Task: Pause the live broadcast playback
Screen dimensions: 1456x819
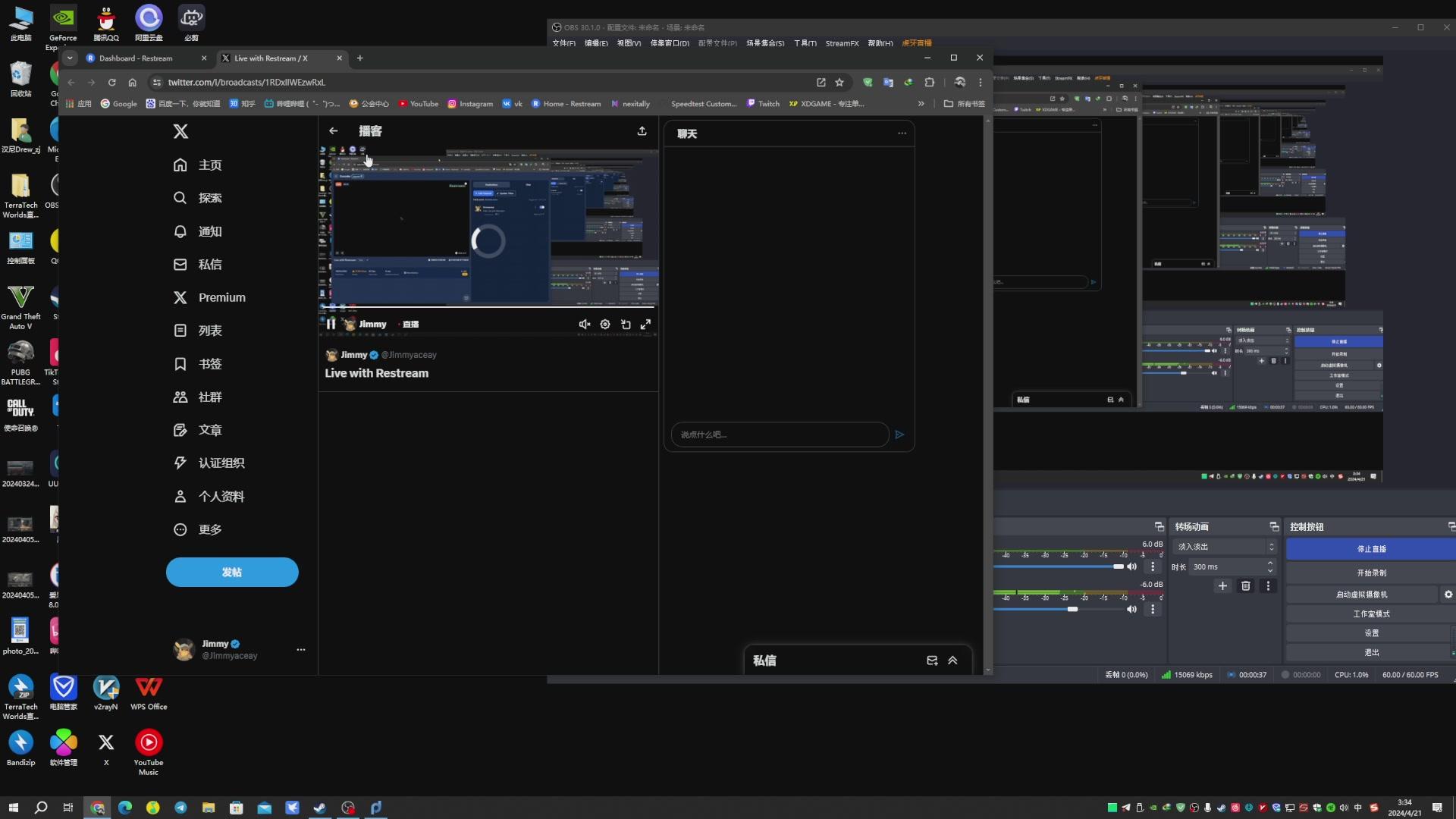Action: [331, 324]
